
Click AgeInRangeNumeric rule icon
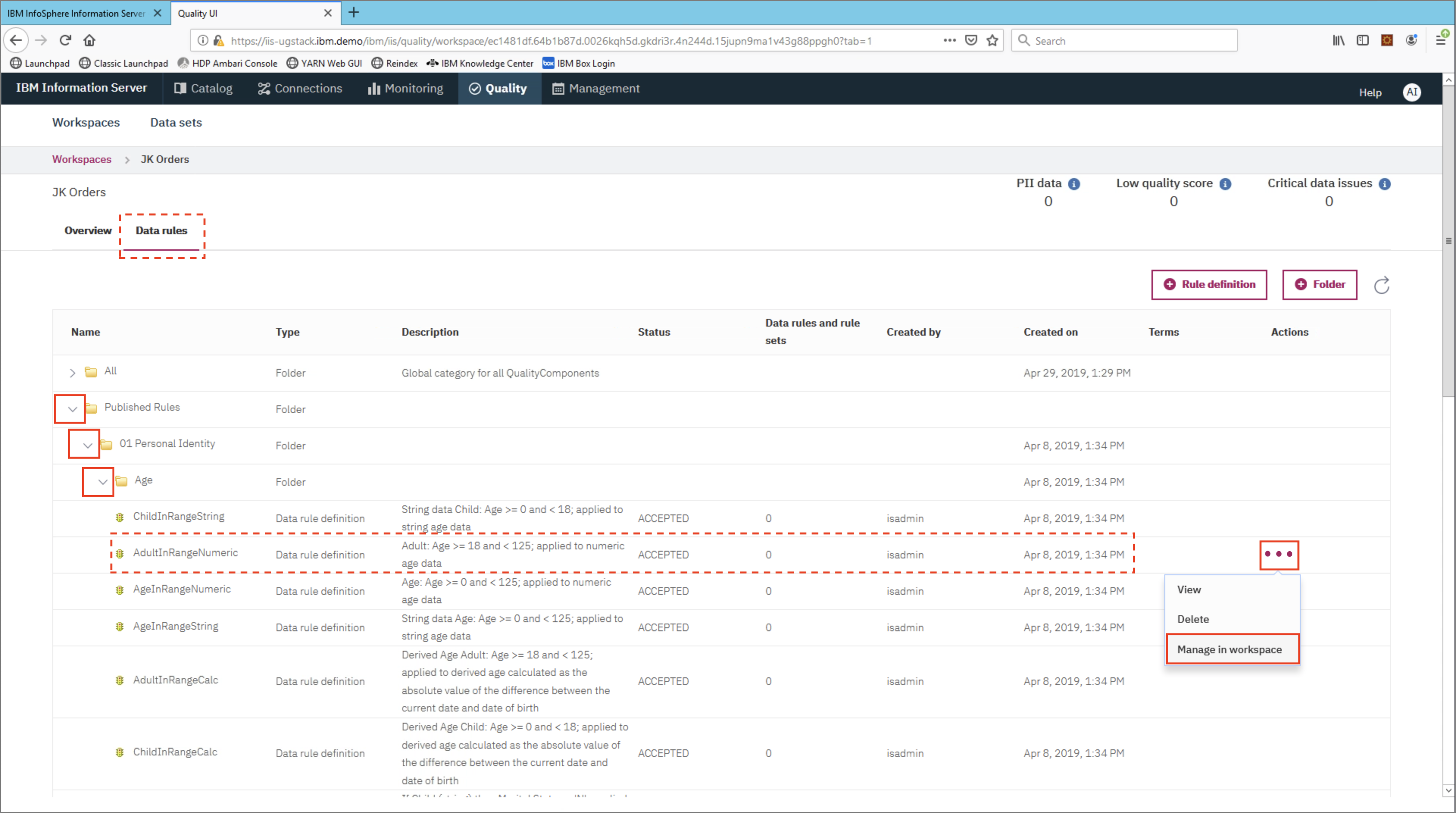[x=119, y=590]
